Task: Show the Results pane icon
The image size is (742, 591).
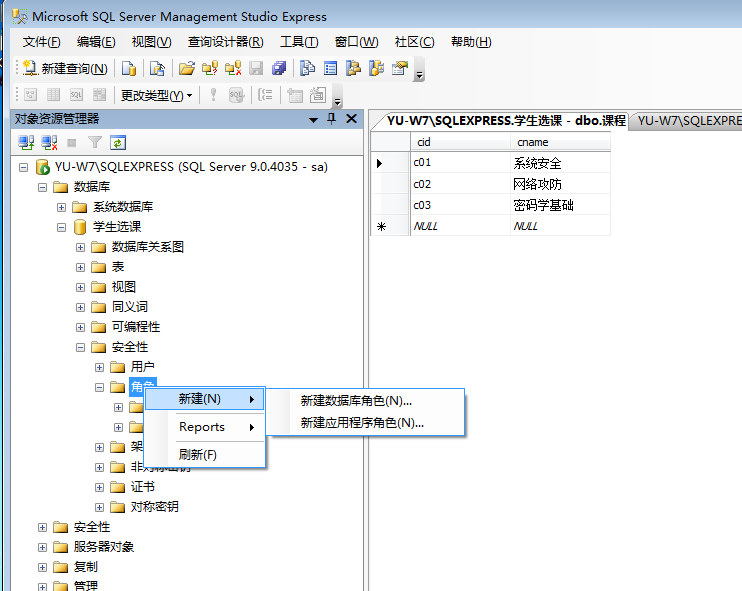Action: pos(99,95)
